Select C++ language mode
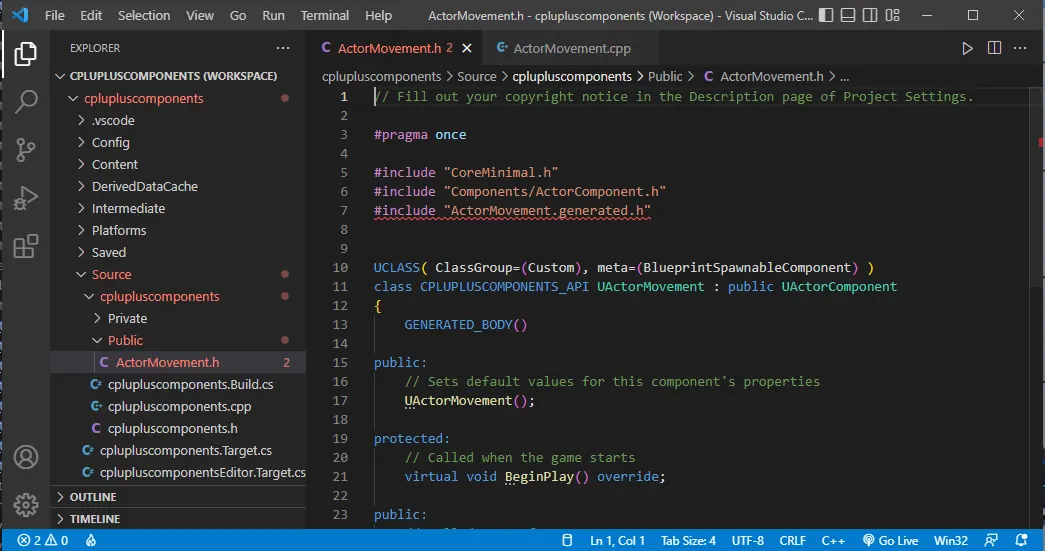The width and height of the screenshot is (1045, 551). [x=833, y=540]
